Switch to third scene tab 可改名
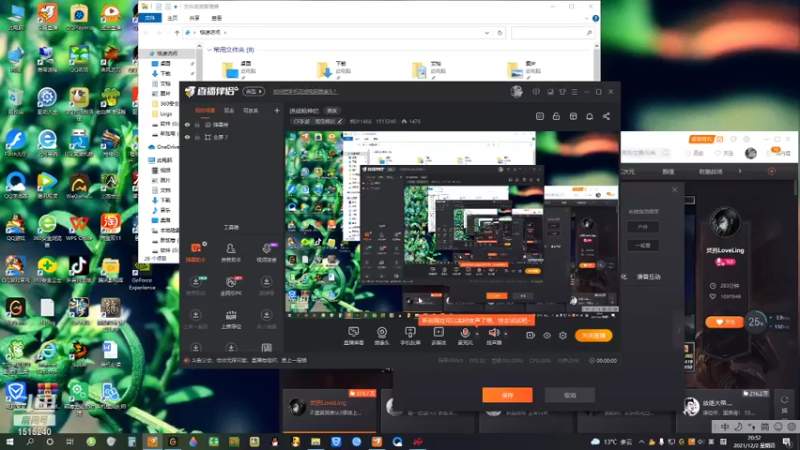Image resolution: width=800 pixels, height=450 pixels. click(251, 110)
